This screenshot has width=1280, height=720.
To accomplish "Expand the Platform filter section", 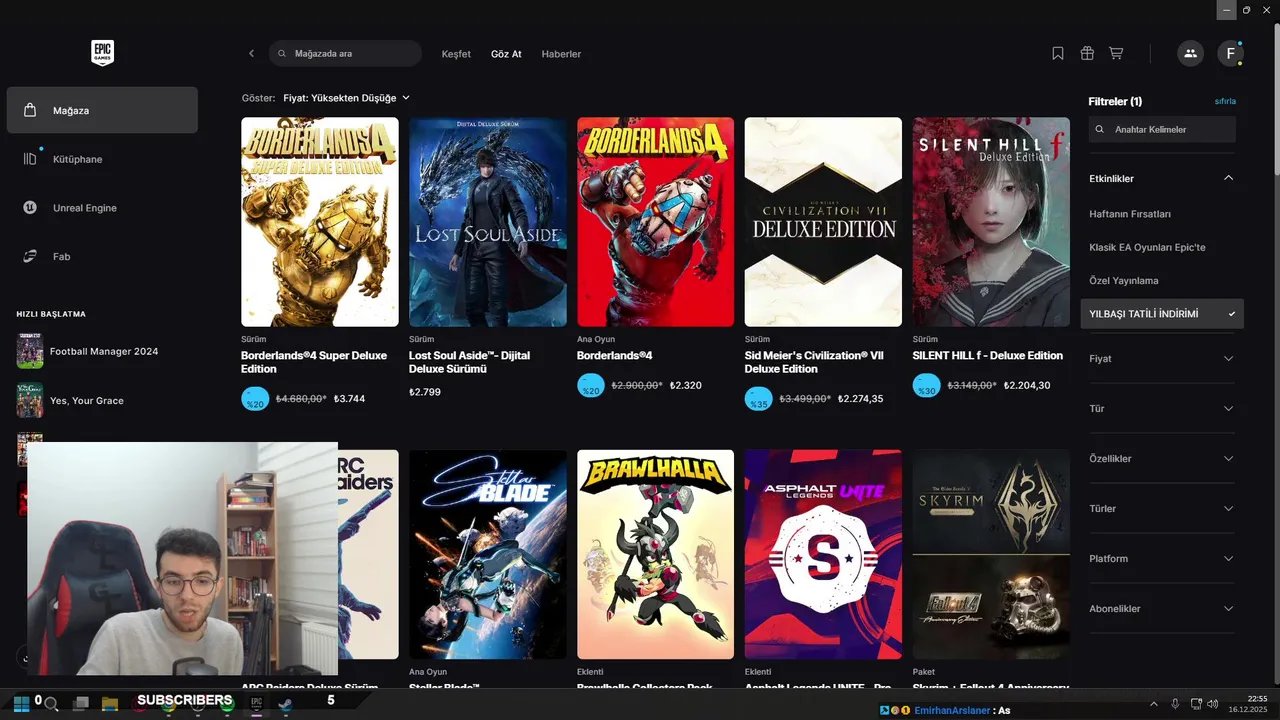I will click(x=1162, y=558).
